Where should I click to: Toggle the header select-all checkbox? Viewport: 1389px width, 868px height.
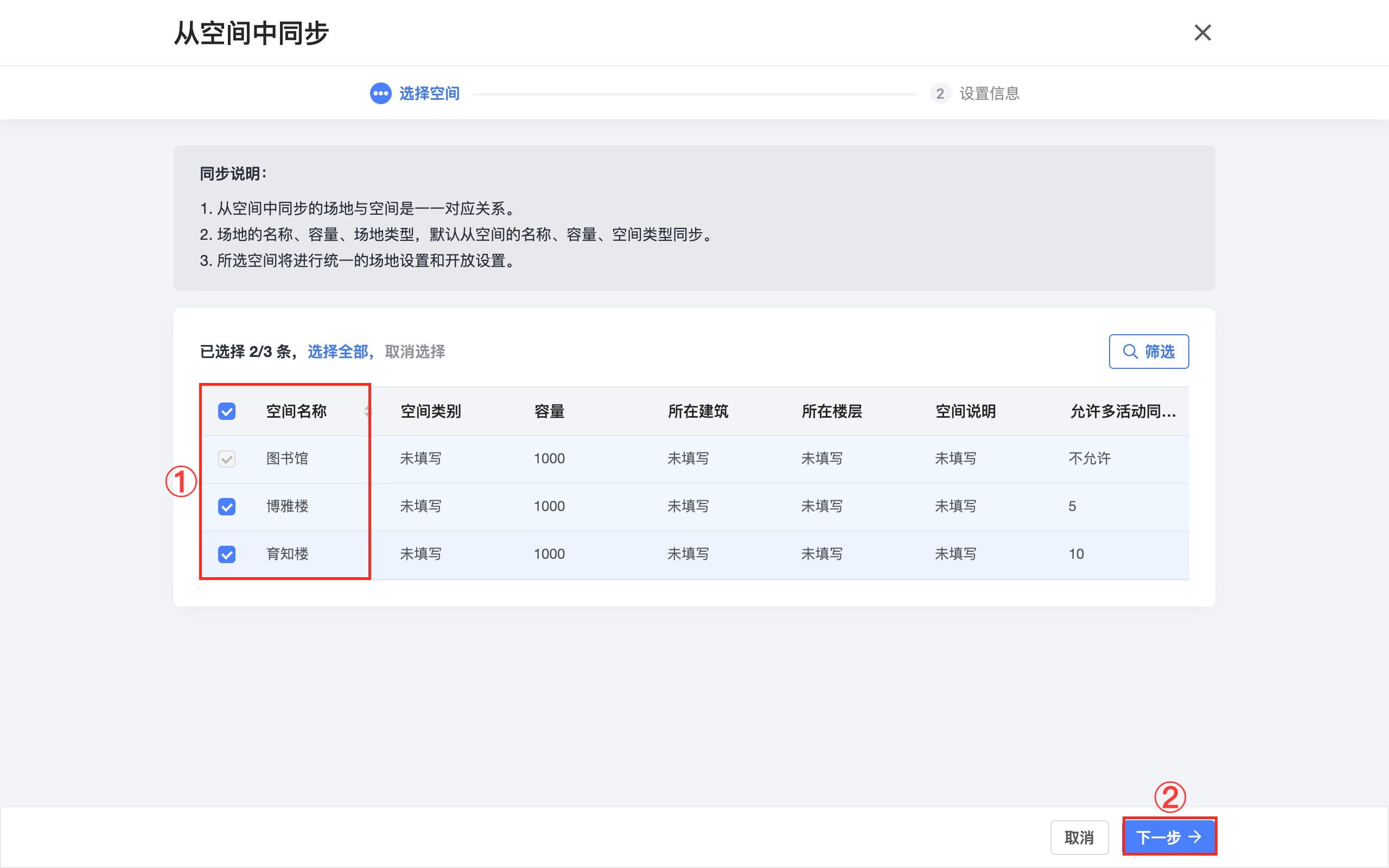[227, 411]
